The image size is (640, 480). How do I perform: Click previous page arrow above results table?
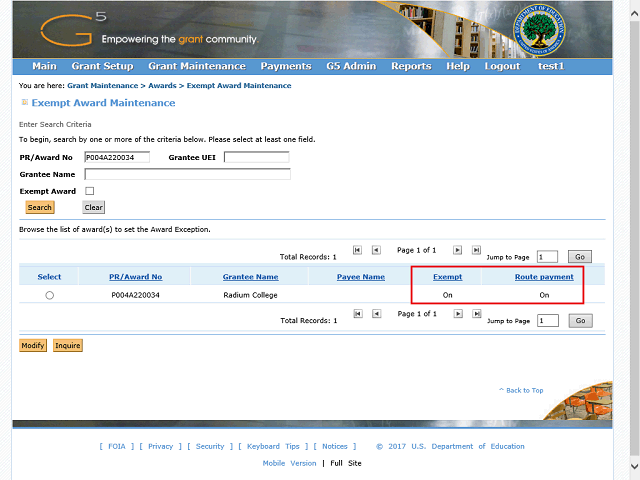click(376, 250)
